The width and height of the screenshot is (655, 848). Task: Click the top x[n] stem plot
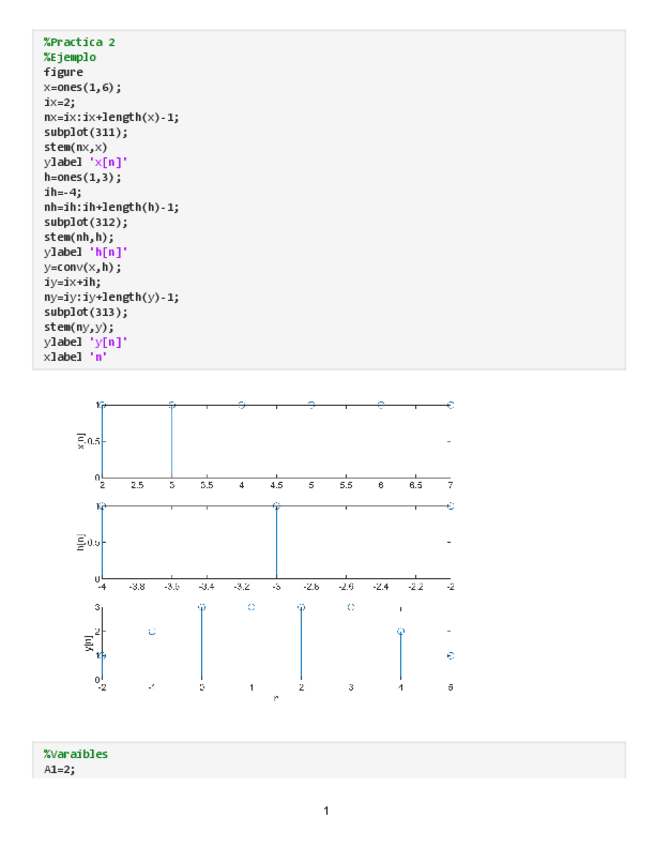pyautogui.click(x=276, y=441)
